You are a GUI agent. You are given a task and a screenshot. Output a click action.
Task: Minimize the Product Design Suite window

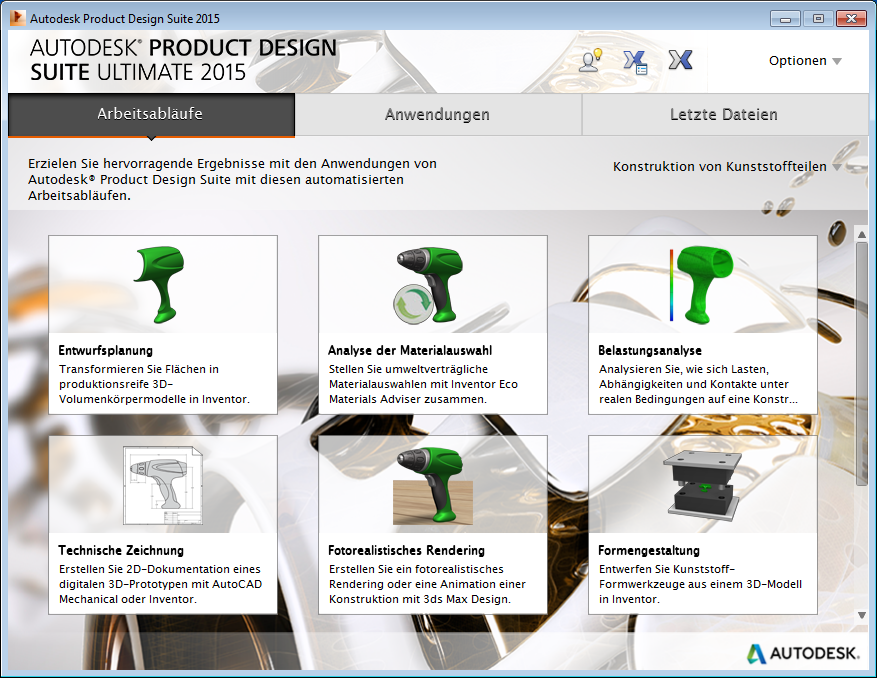coord(785,18)
